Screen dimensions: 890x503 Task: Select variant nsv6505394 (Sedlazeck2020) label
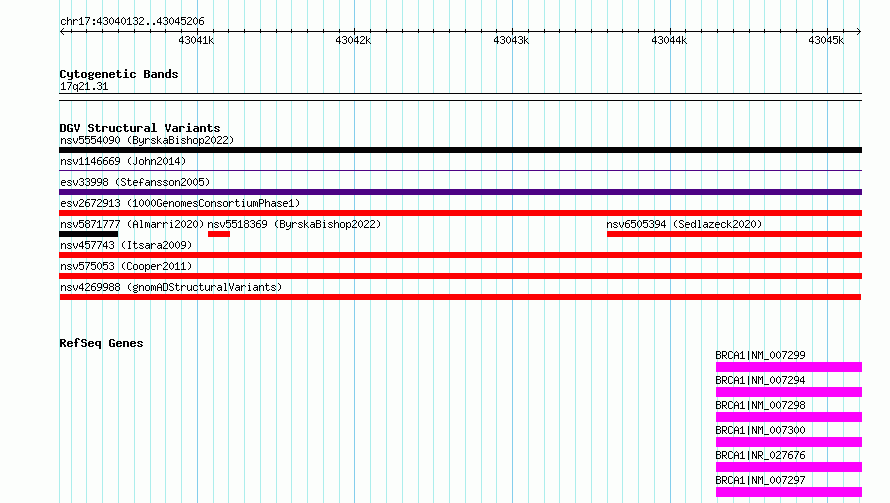[x=684, y=224]
